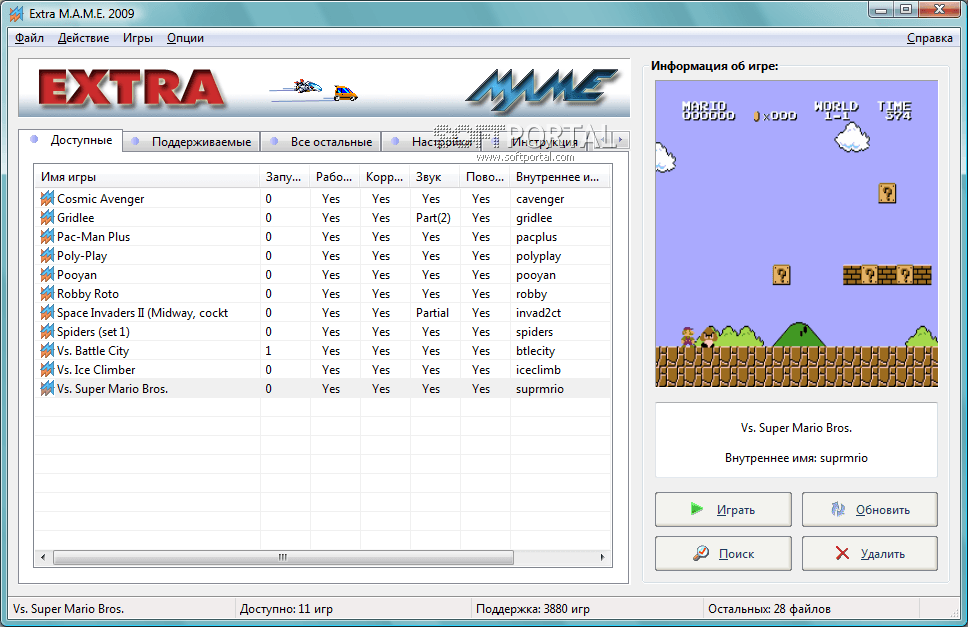Select the Pooyan game name
Image resolution: width=968 pixels, height=627 pixels.
(77, 275)
